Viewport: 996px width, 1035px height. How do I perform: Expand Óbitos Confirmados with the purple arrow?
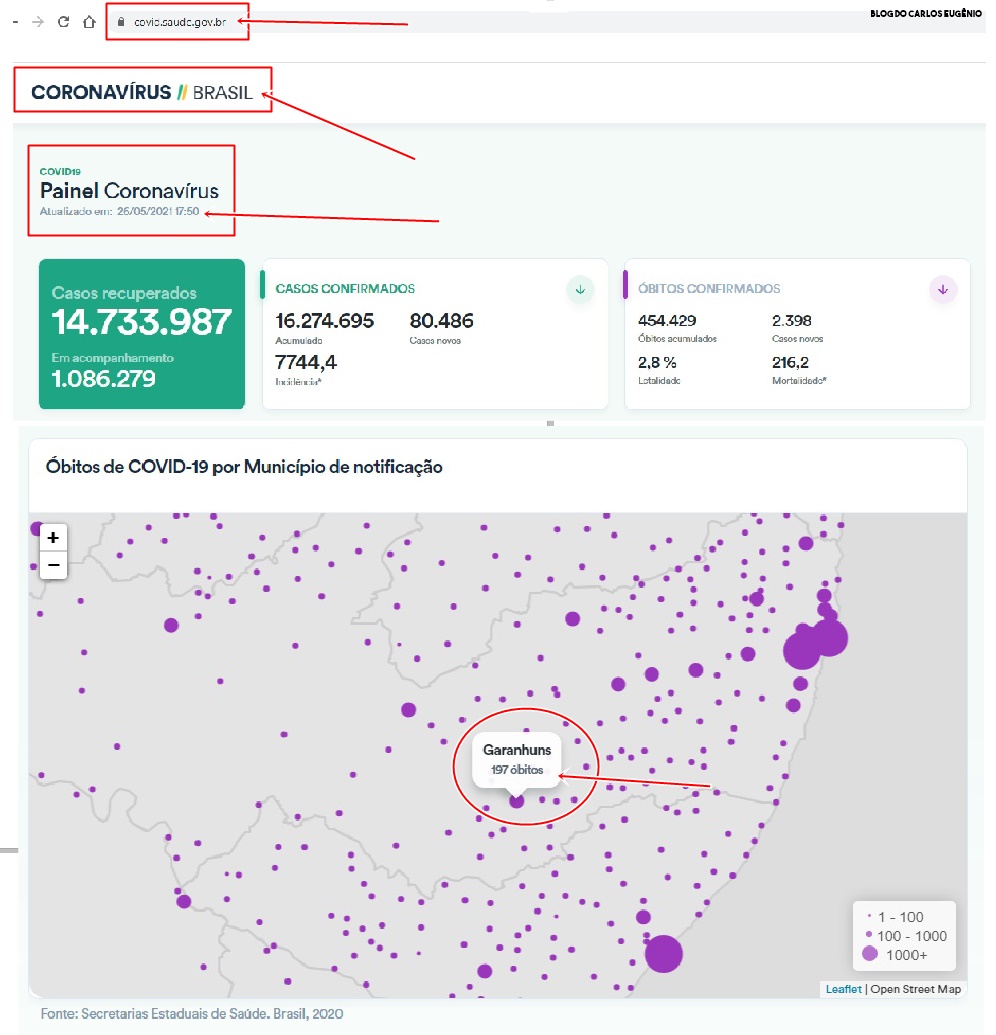click(x=943, y=290)
